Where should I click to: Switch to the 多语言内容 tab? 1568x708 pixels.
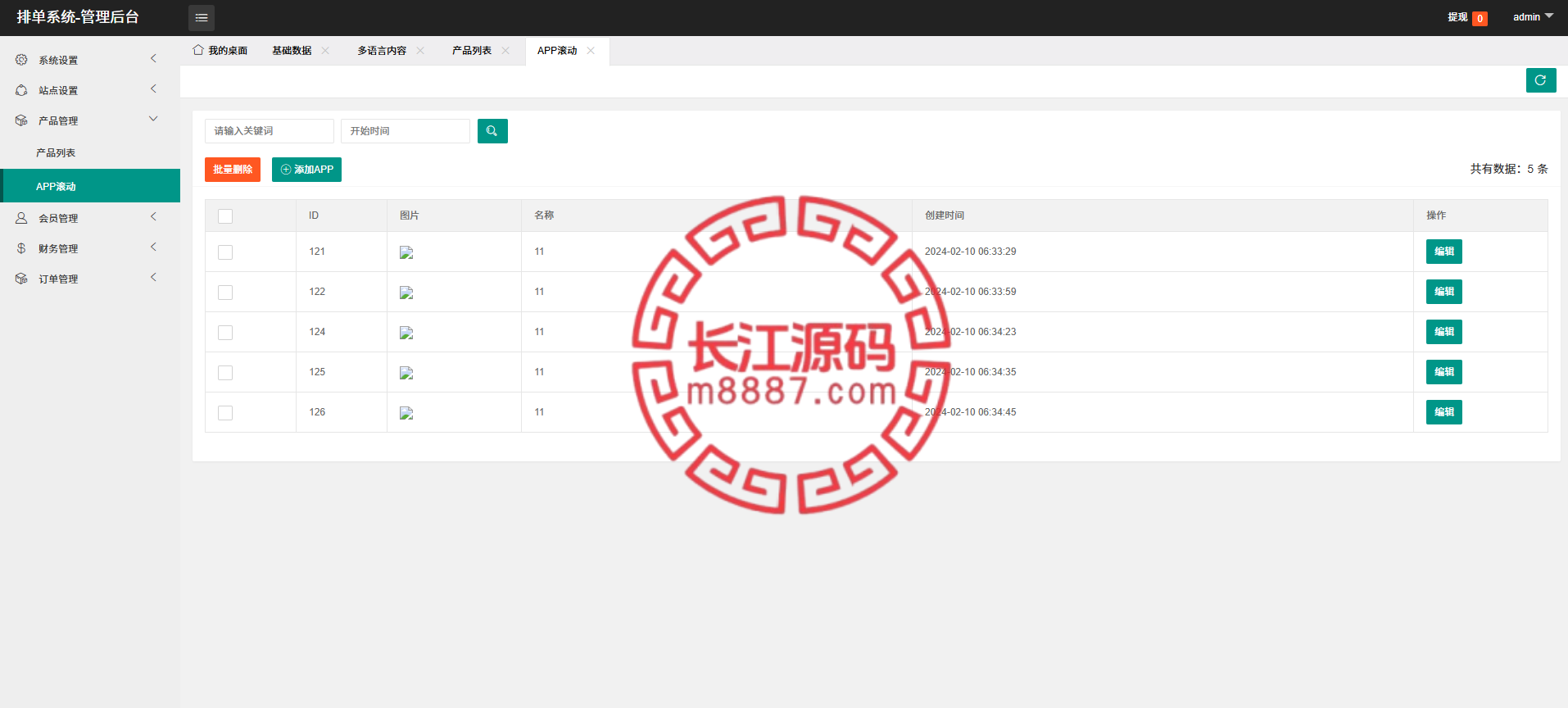[x=382, y=51]
